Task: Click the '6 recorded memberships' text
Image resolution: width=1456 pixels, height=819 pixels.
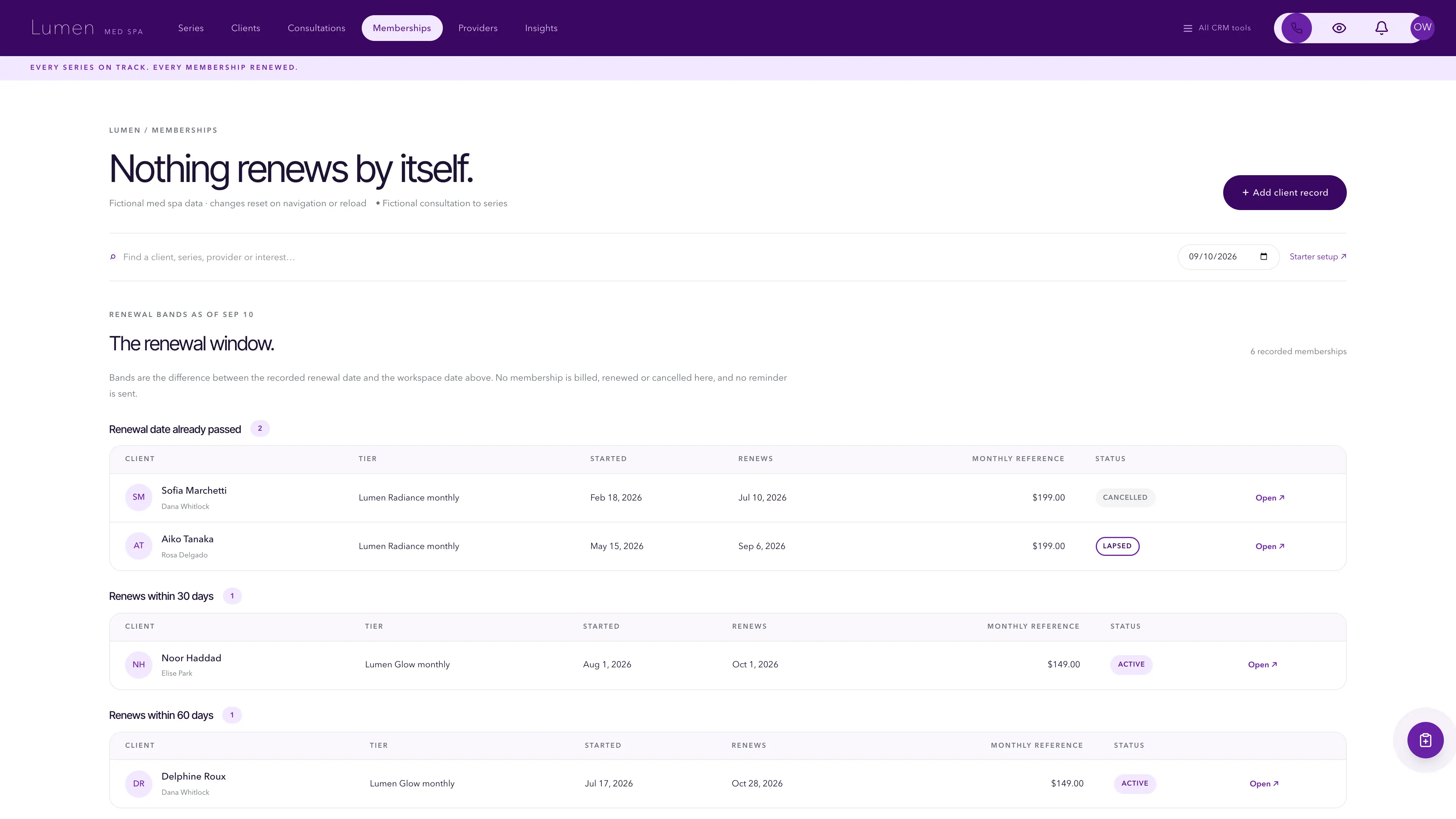Action: [x=1298, y=351]
